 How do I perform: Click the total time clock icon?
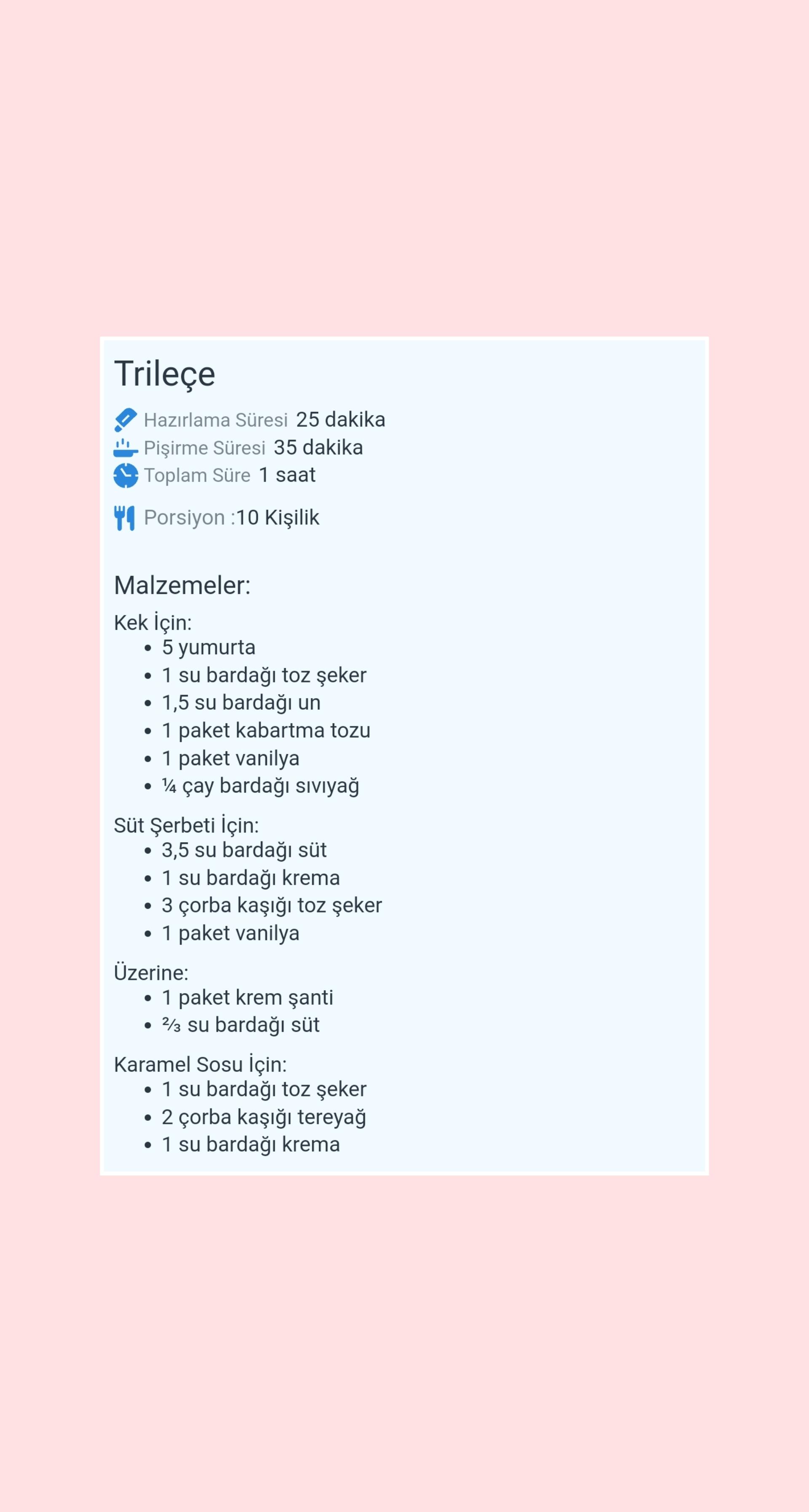coord(126,475)
